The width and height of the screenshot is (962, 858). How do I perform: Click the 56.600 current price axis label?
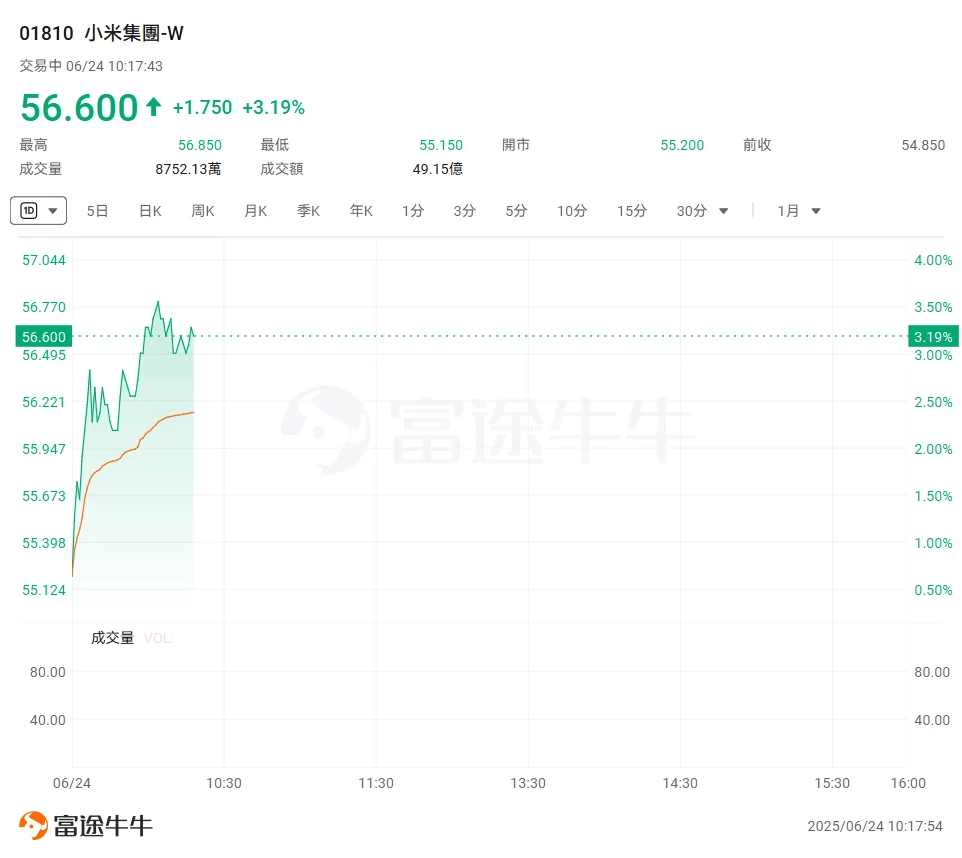point(43,337)
